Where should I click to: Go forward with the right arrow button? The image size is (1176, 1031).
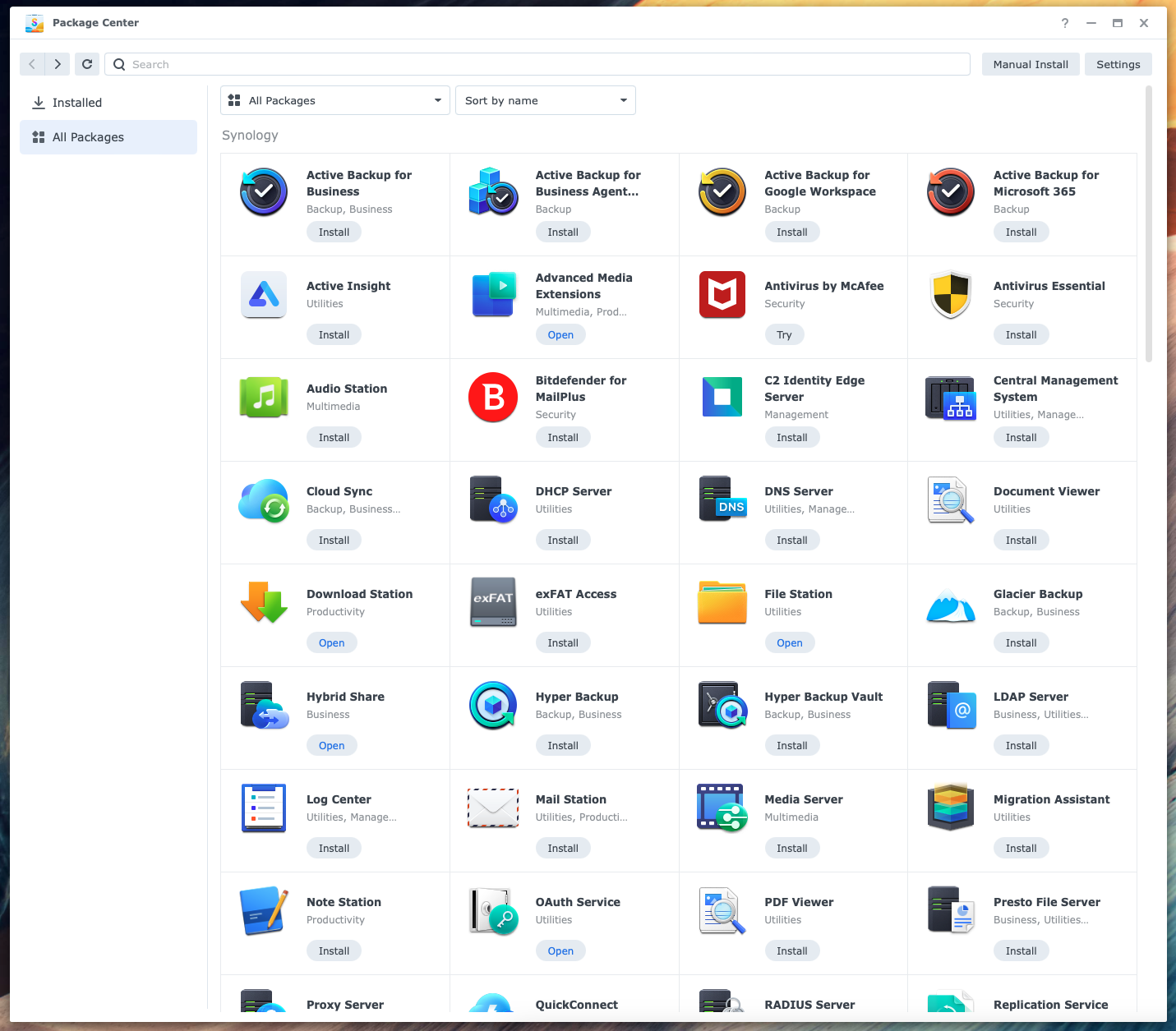pyautogui.click(x=58, y=64)
